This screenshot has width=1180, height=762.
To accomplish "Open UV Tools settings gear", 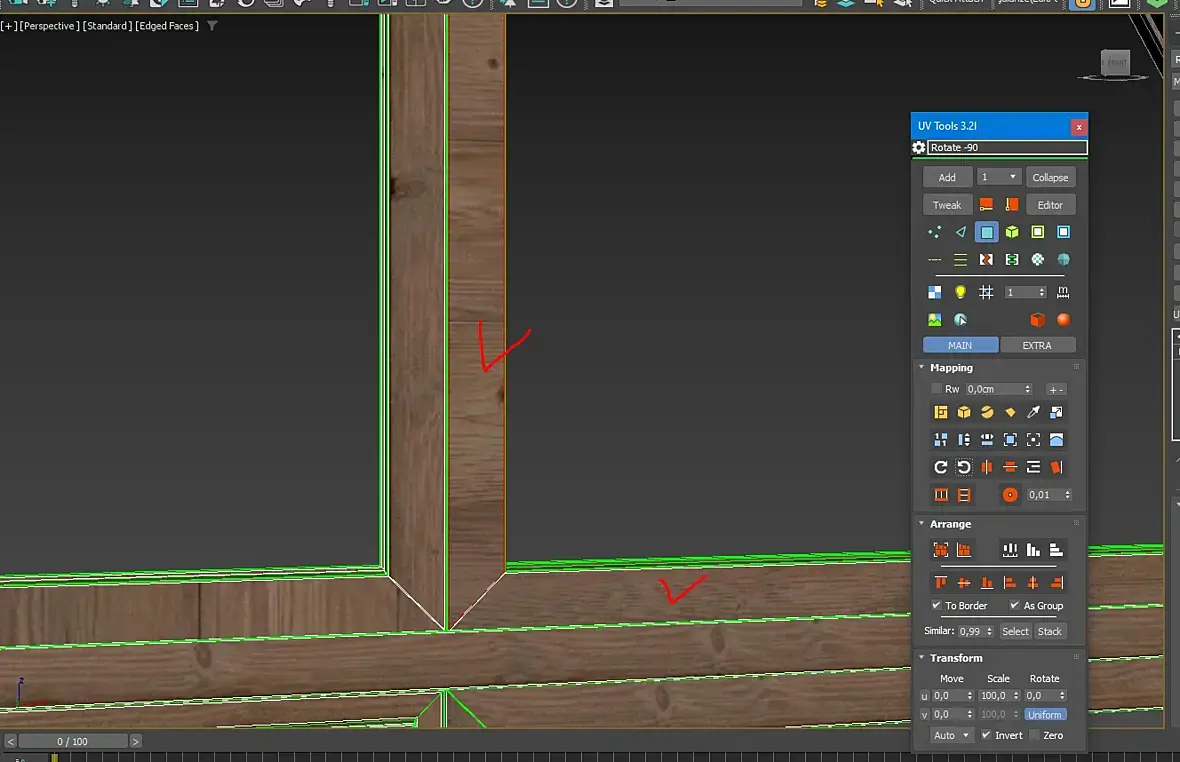I will click(x=918, y=147).
